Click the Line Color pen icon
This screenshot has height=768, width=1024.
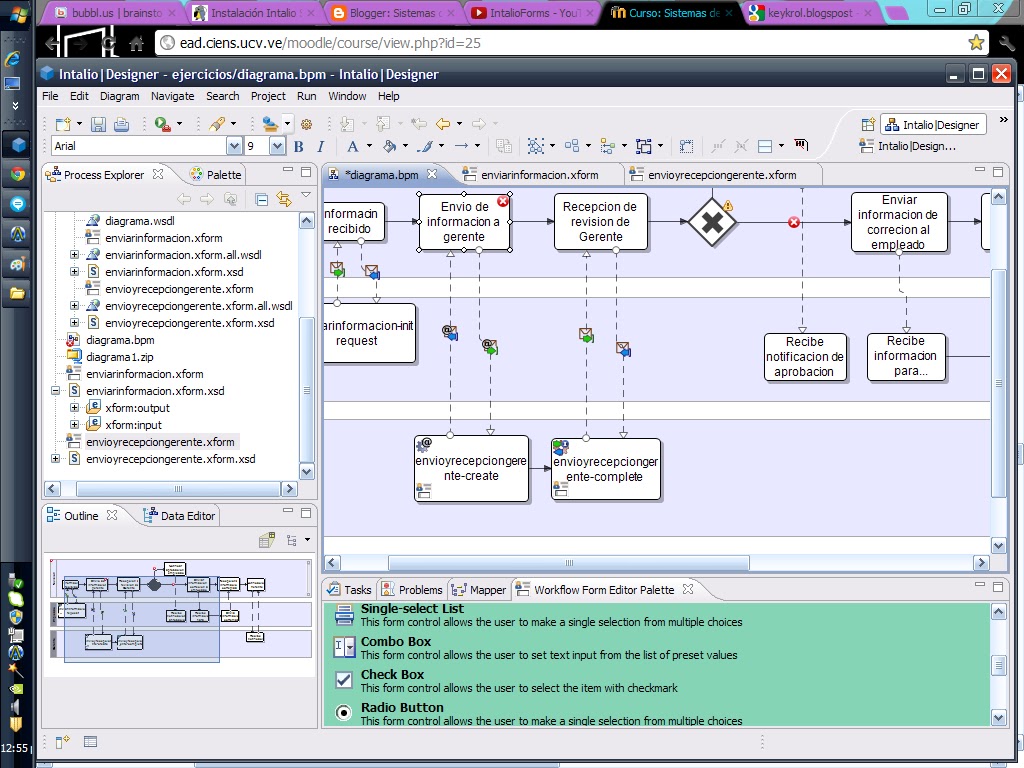[425, 146]
